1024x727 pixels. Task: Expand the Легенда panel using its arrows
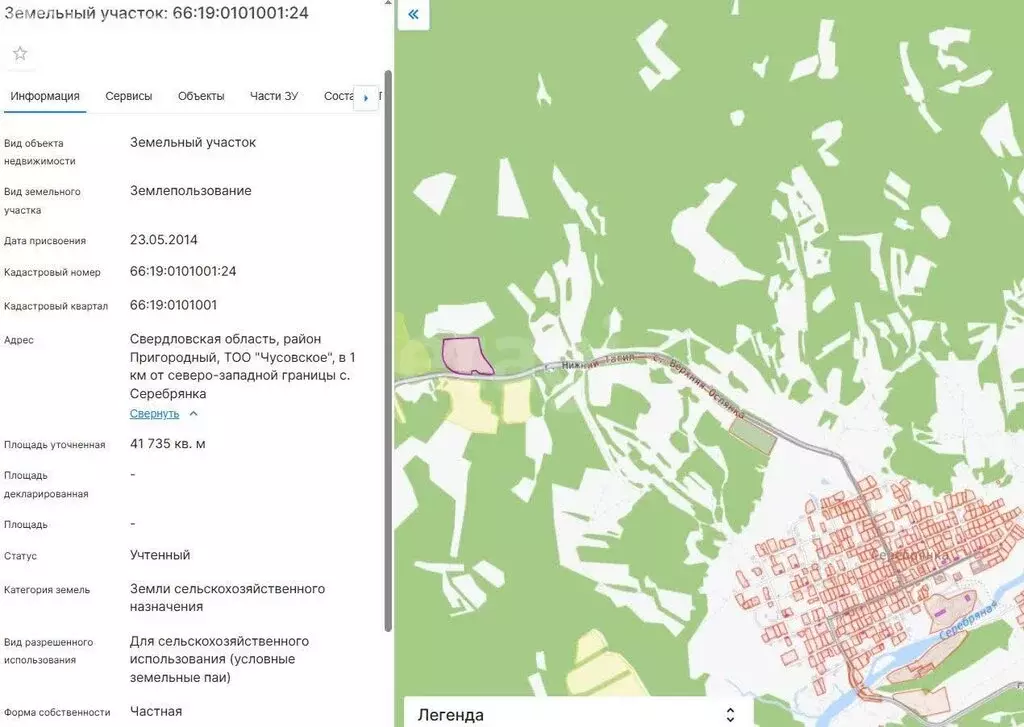(730, 714)
